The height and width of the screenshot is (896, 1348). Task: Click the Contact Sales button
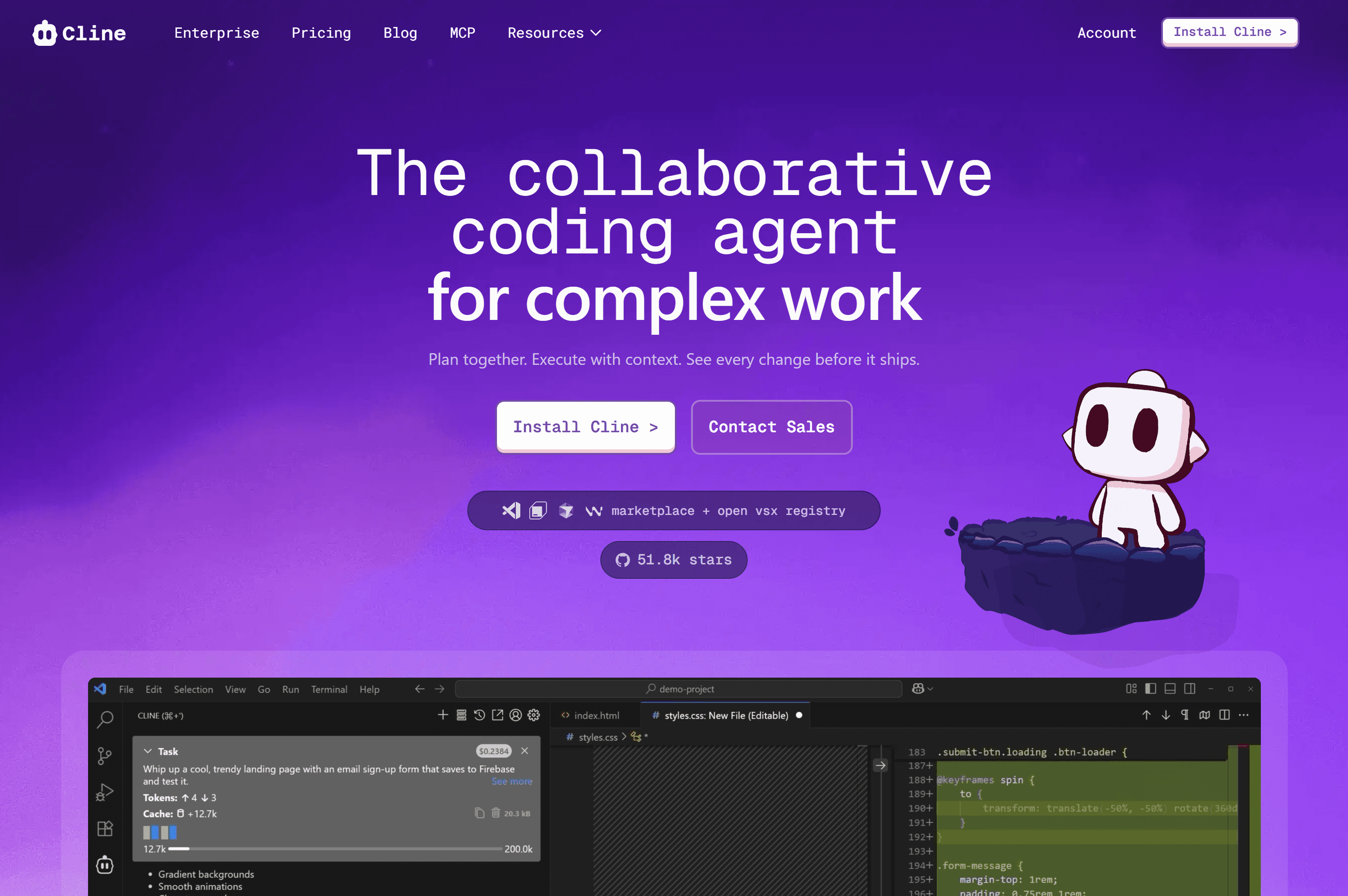pyautogui.click(x=771, y=427)
